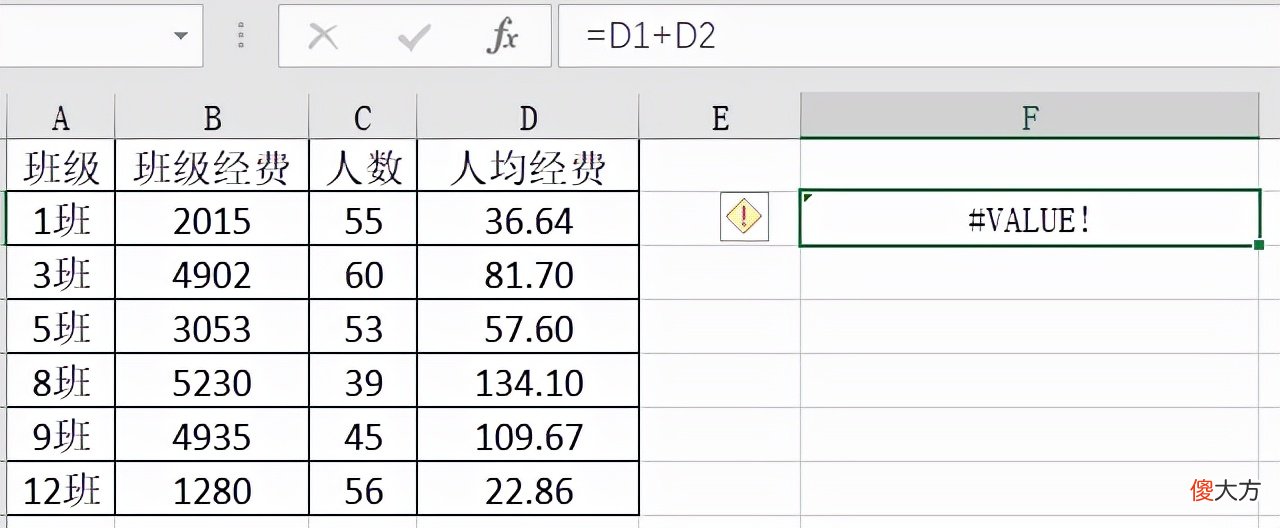Open the error warning indicator icon
The height and width of the screenshot is (528, 1280).
(x=744, y=217)
